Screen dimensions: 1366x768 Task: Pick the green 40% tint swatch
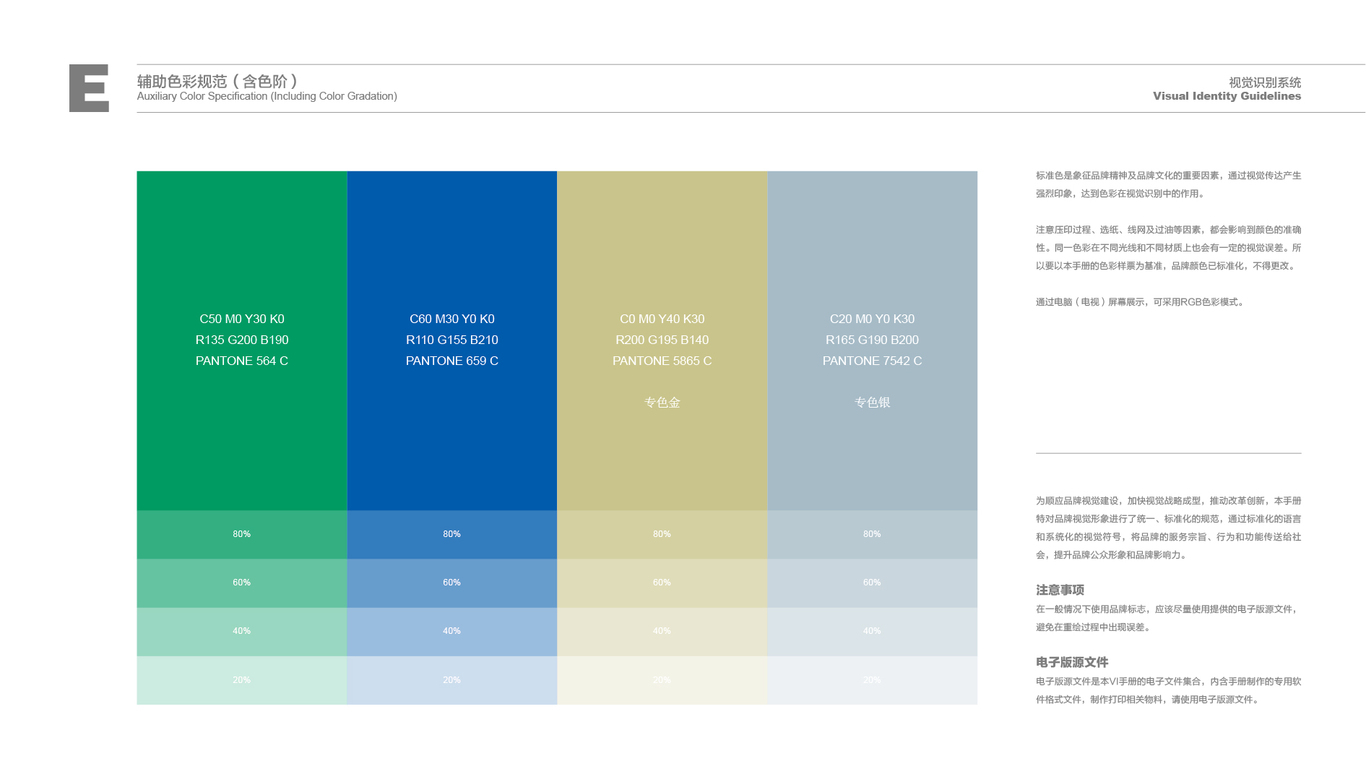click(x=242, y=631)
